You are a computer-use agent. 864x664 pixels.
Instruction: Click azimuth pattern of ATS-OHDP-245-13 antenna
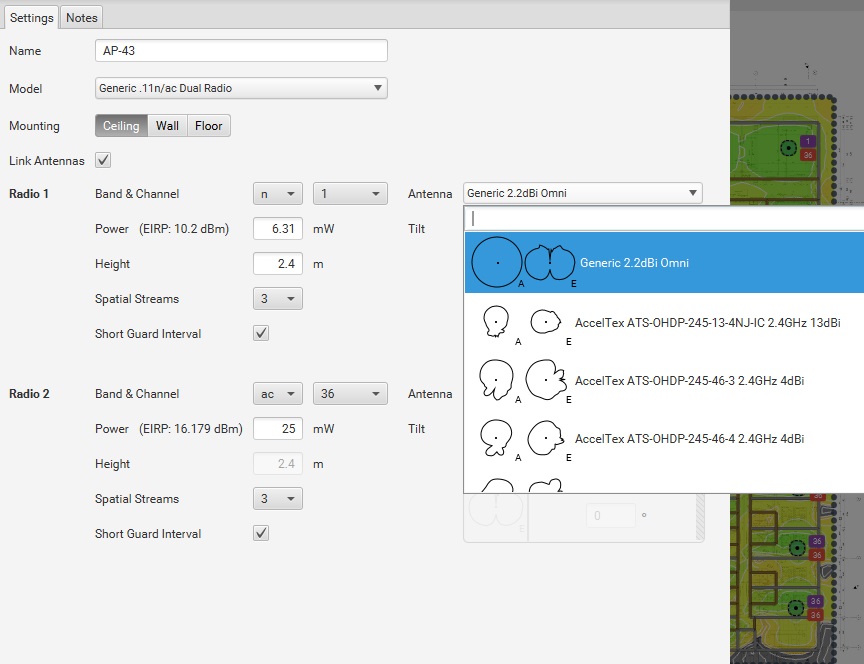click(496, 321)
